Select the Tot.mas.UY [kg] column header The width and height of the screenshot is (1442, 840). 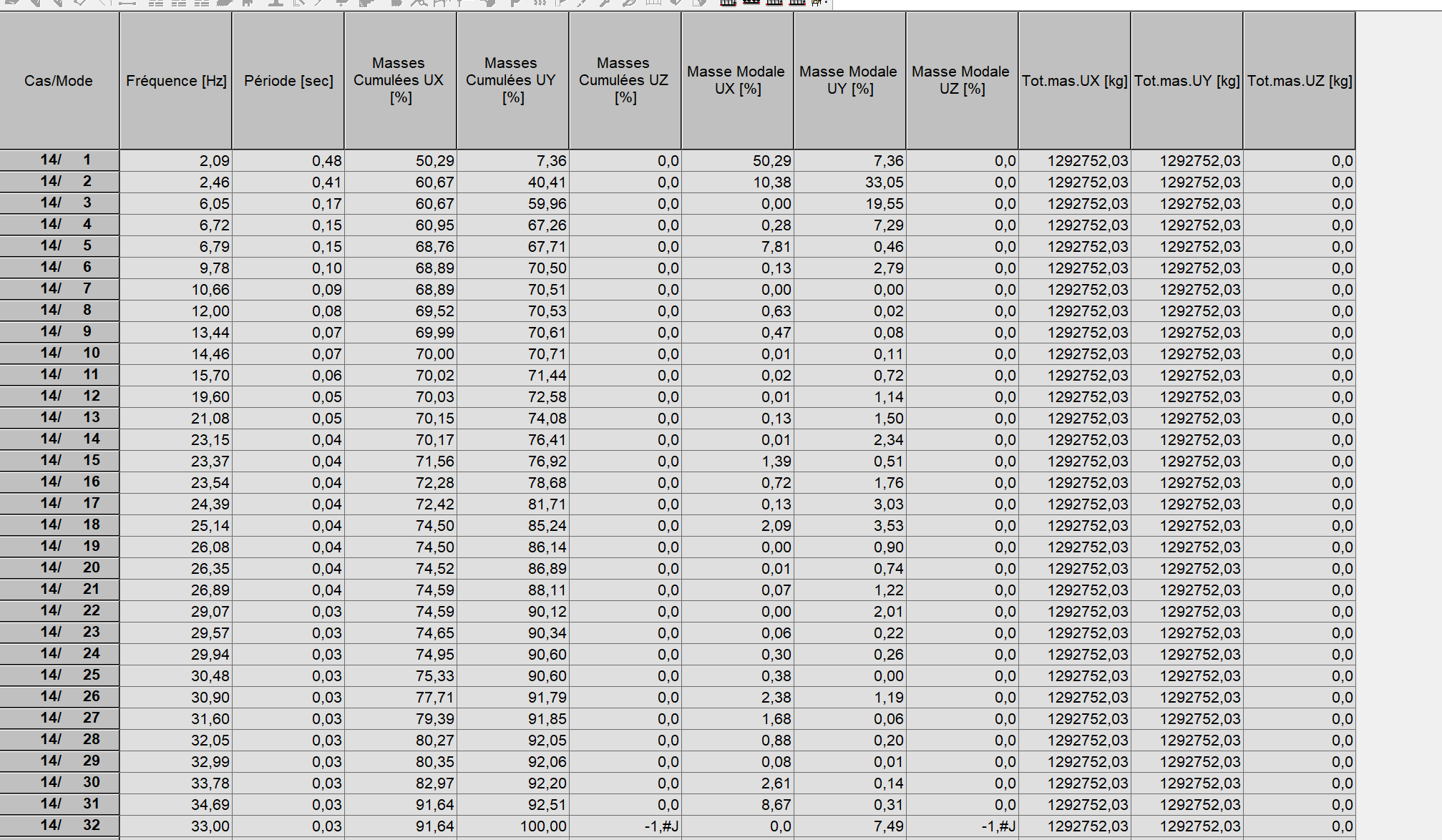point(1187,81)
